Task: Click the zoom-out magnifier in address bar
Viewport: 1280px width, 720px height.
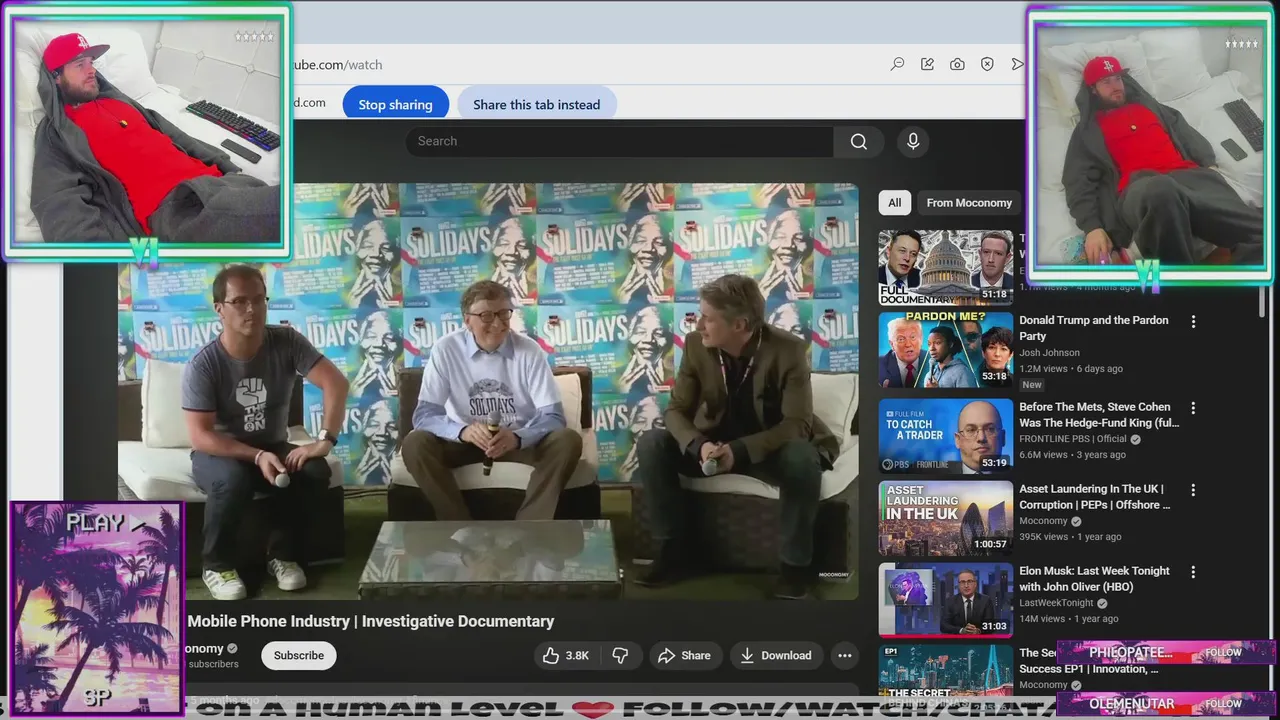Action: [897, 64]
